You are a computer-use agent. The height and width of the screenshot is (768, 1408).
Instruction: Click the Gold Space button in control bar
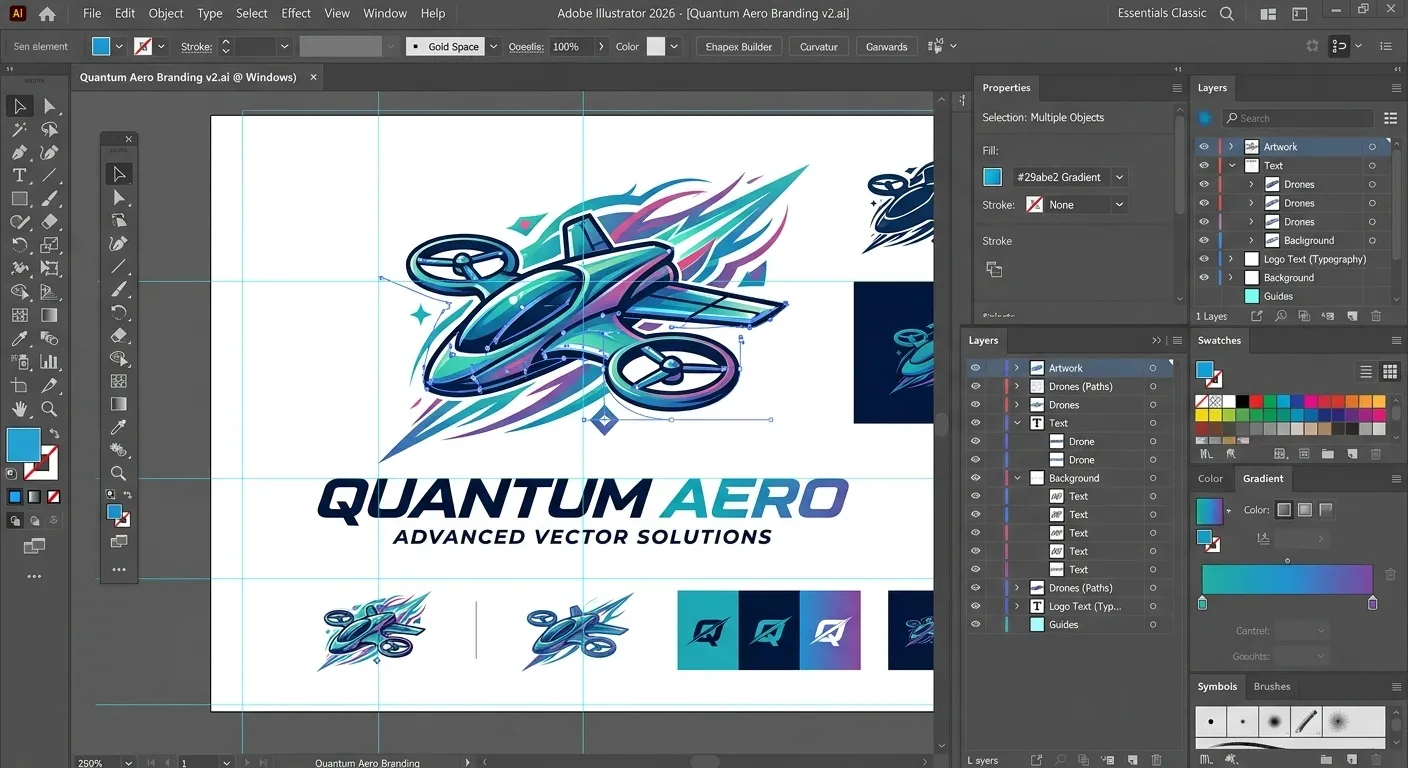click(x=445, y=47)
